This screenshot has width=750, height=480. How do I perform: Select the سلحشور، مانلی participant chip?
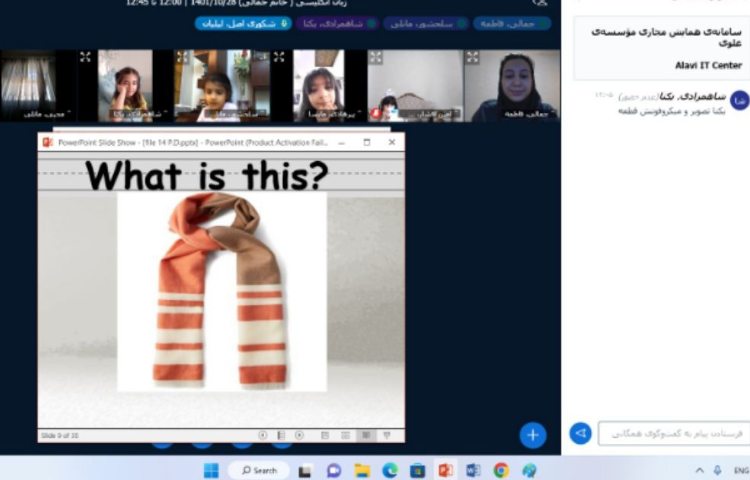pos(426,23)
